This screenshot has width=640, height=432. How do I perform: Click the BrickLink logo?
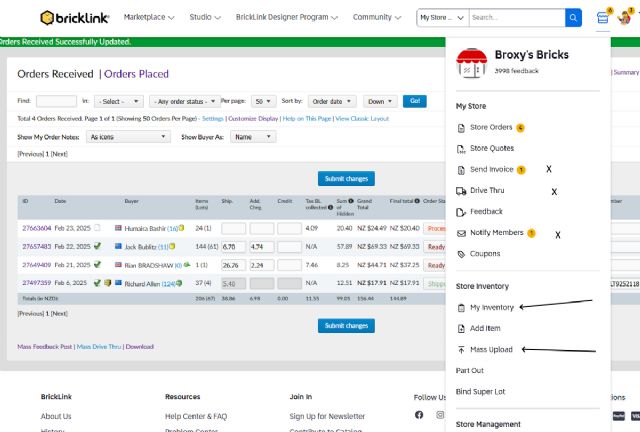coord(75,17)
